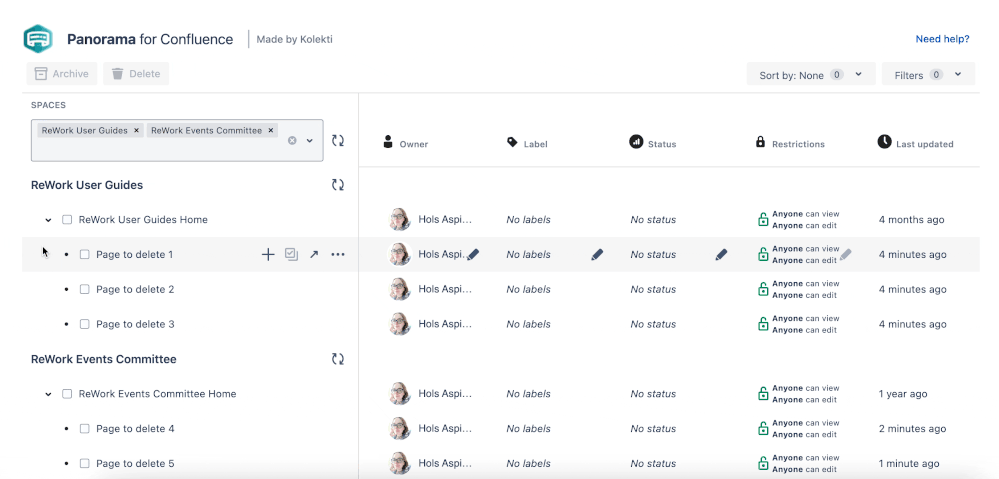This screenshot has height=479, width=999.
Task: Add a child page under Page to delete 1
Action: tap(268, 255)
